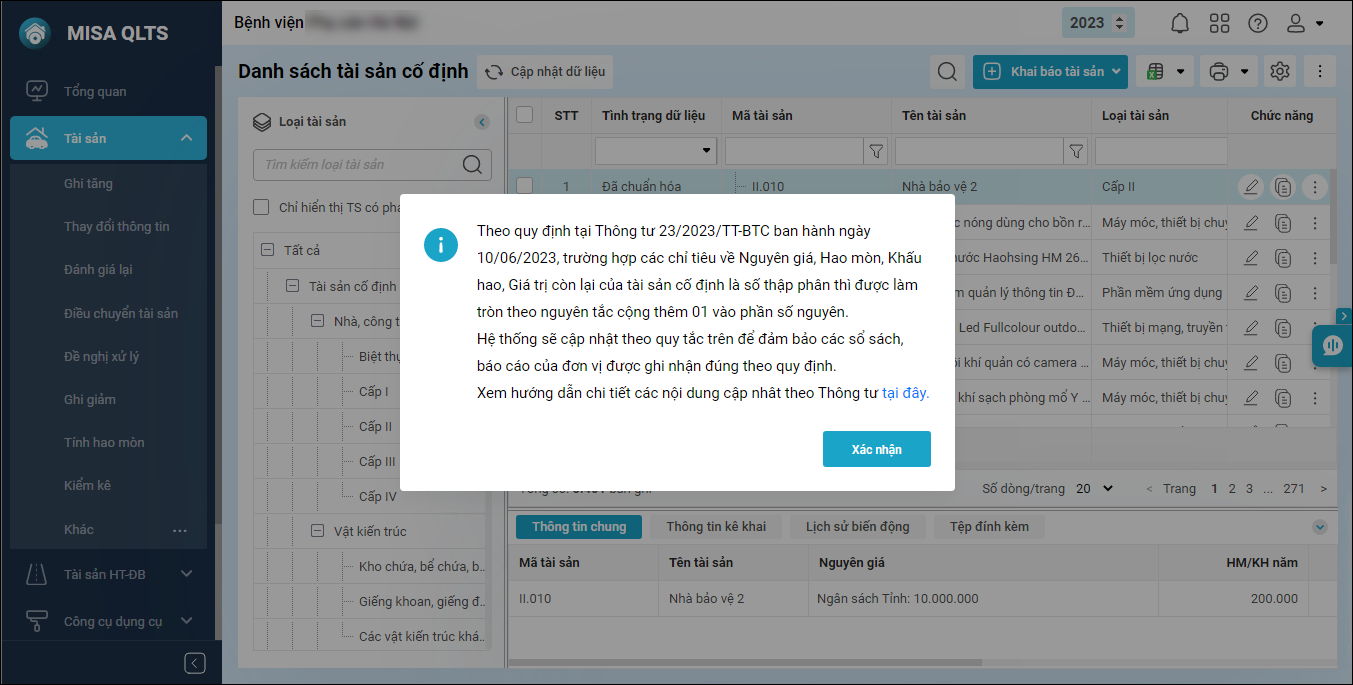Click Cập nhật dữ liệu button
1353x685 pixels.
[545, 72]
